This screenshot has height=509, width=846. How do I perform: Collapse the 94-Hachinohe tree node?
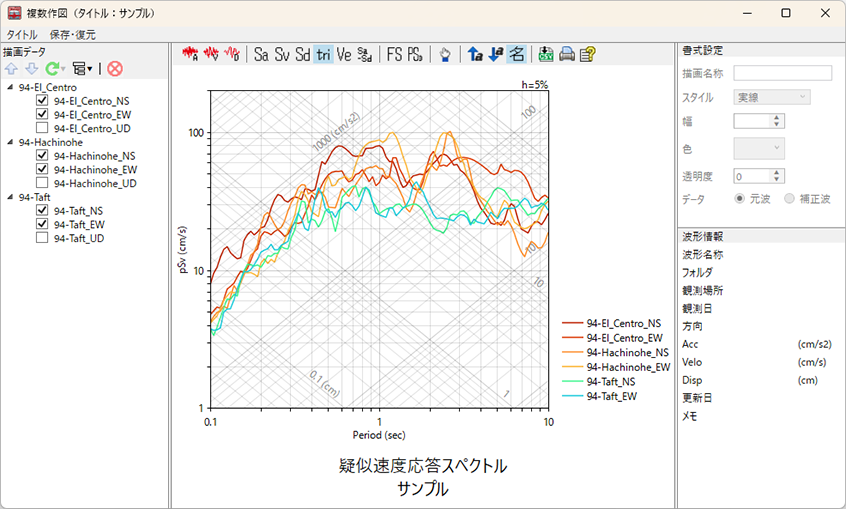[10, 142]
